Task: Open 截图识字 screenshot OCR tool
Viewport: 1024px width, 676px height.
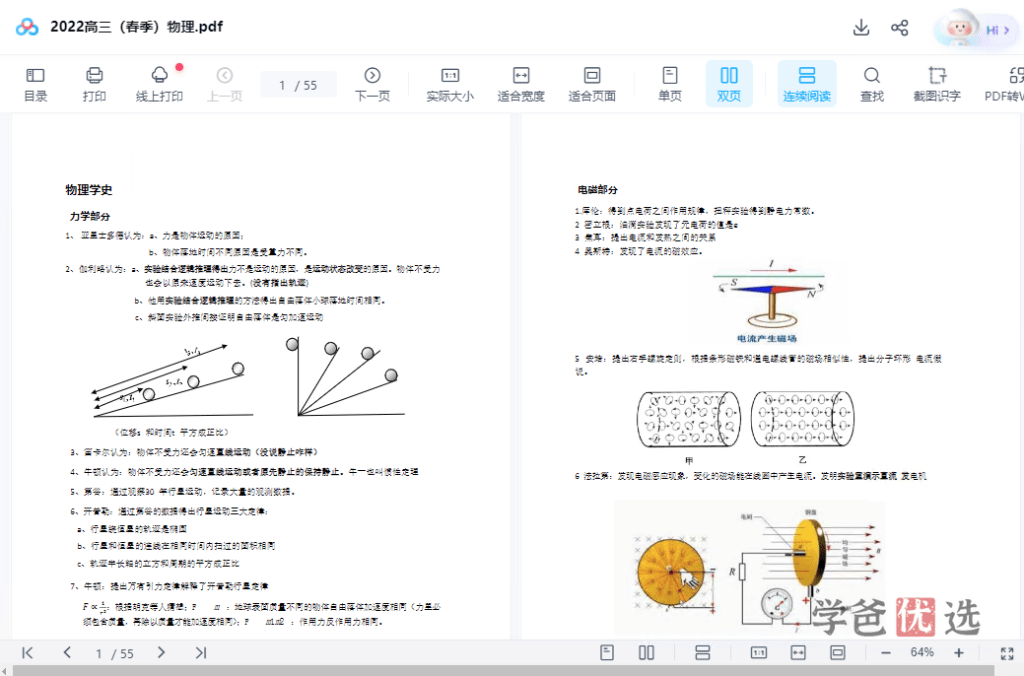Action: pyautogui.click(x=936, y=85)
